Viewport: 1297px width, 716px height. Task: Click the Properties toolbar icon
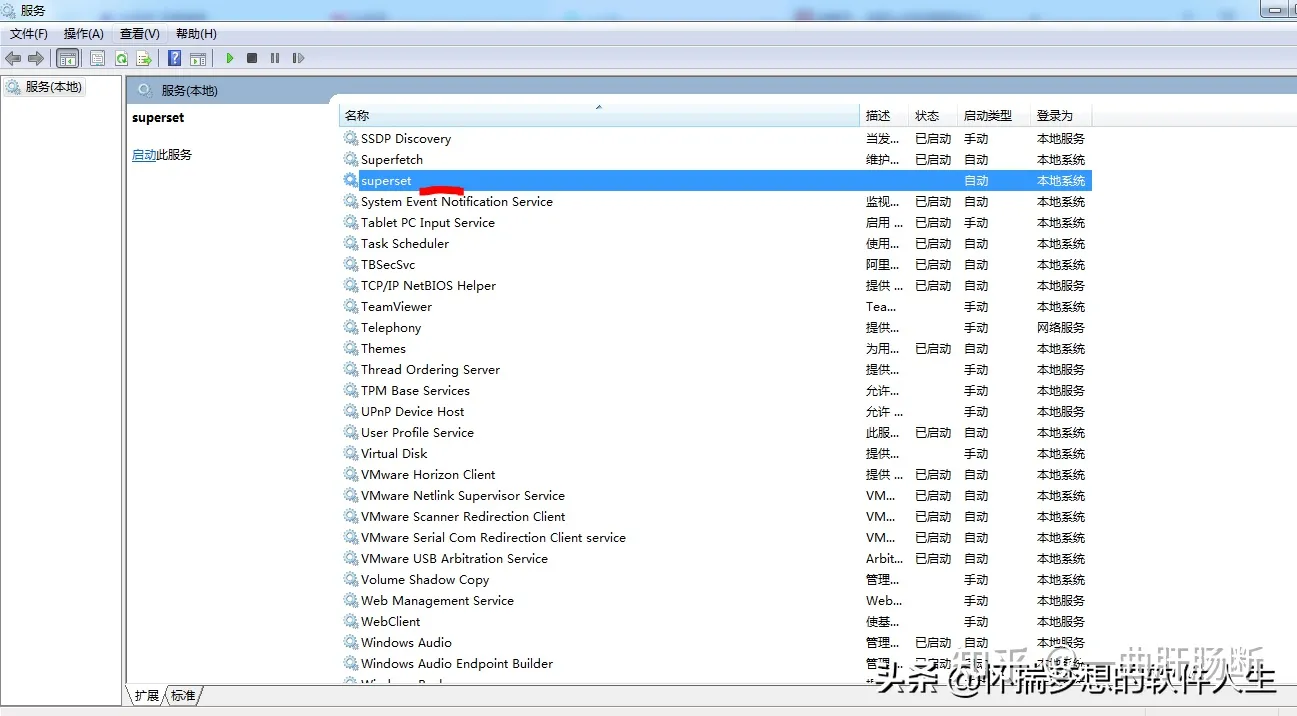coord(97,58)
